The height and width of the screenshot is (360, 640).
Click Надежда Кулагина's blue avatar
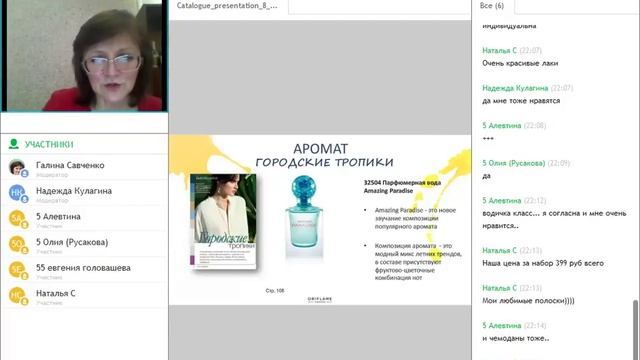click(x=17, y=193)
